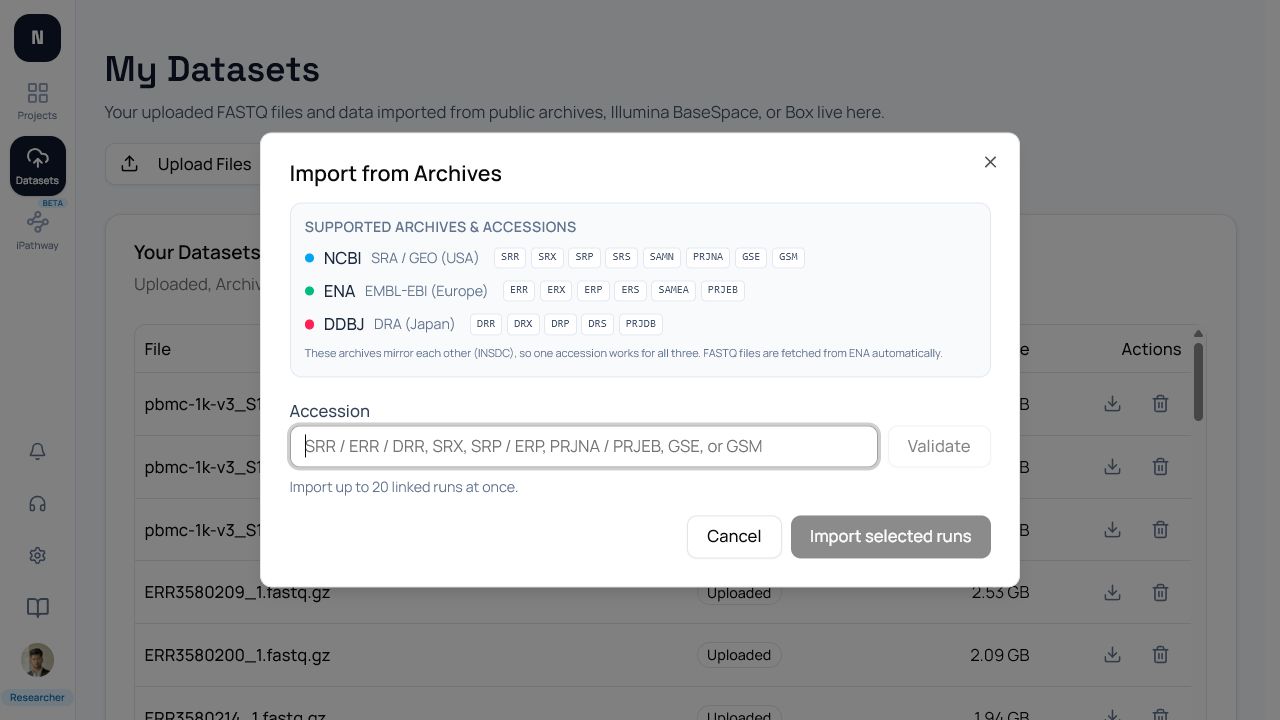Click the DRX accession tag
This screenshot has height=720, width=1280.
click(523, 324)
